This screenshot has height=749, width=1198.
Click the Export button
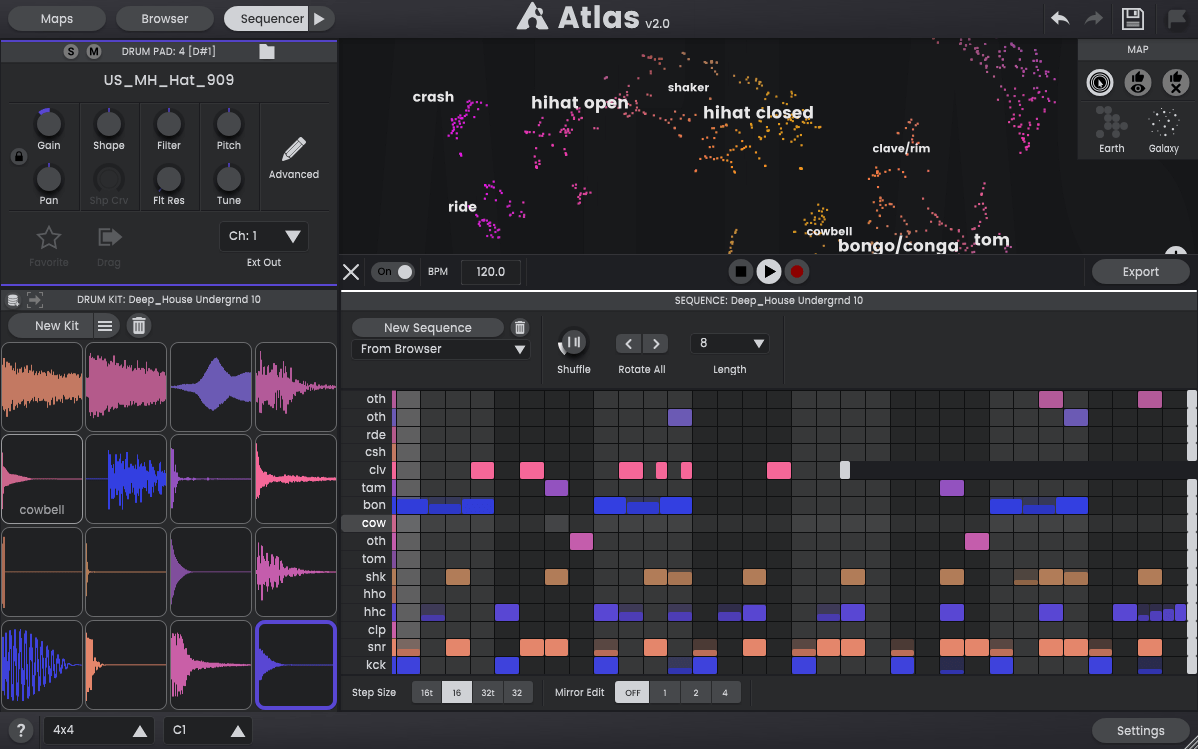click(x=1140, y=271)
